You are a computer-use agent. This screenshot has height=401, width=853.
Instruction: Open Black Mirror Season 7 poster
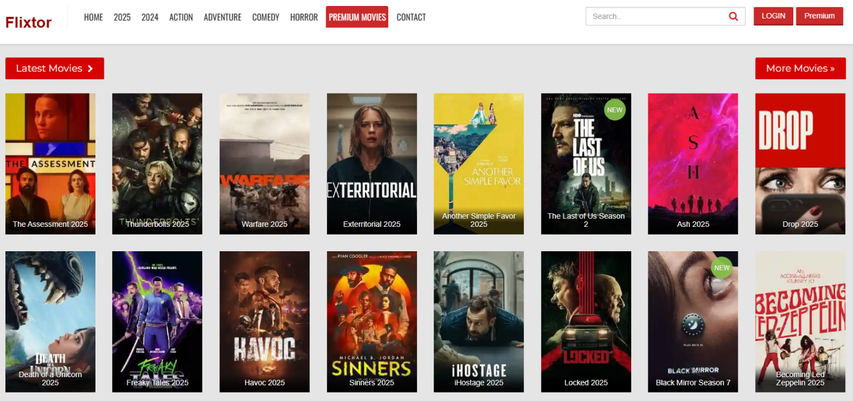[x=693, y=322]
